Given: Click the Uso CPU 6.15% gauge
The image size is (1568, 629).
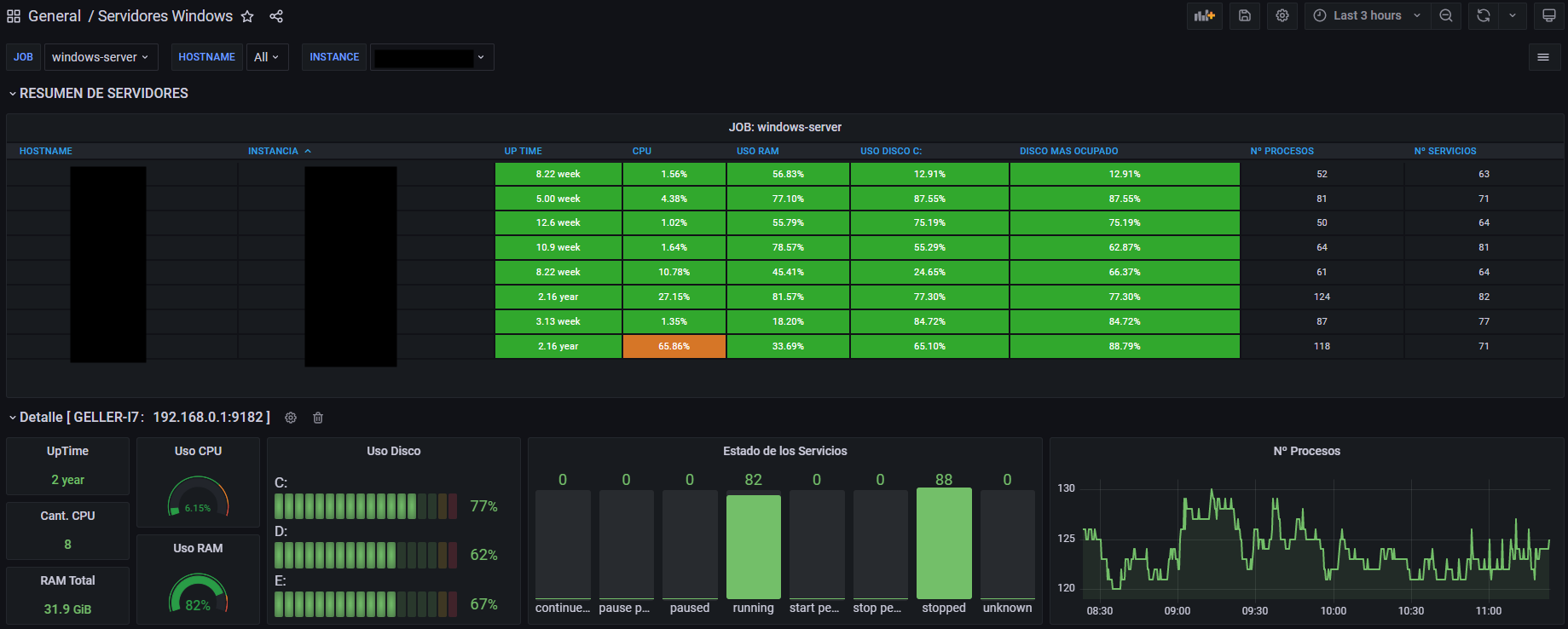Looking at the screenshot, I should [x=198, y=496].
